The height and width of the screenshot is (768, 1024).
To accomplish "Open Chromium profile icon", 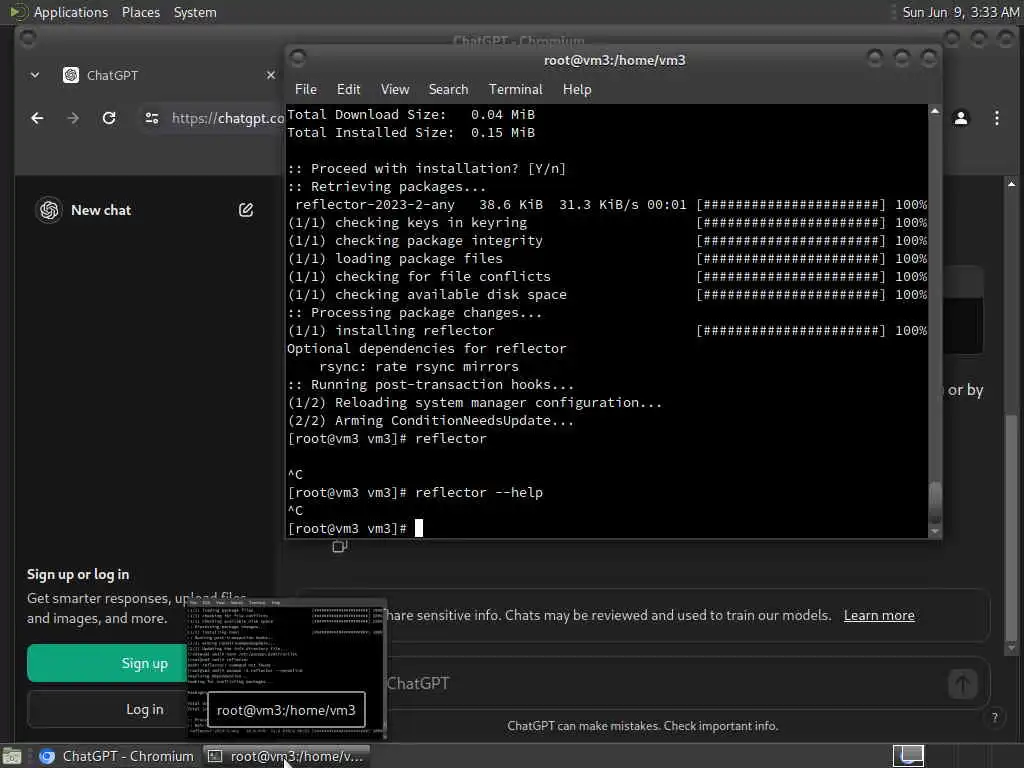I will [961, 118].
